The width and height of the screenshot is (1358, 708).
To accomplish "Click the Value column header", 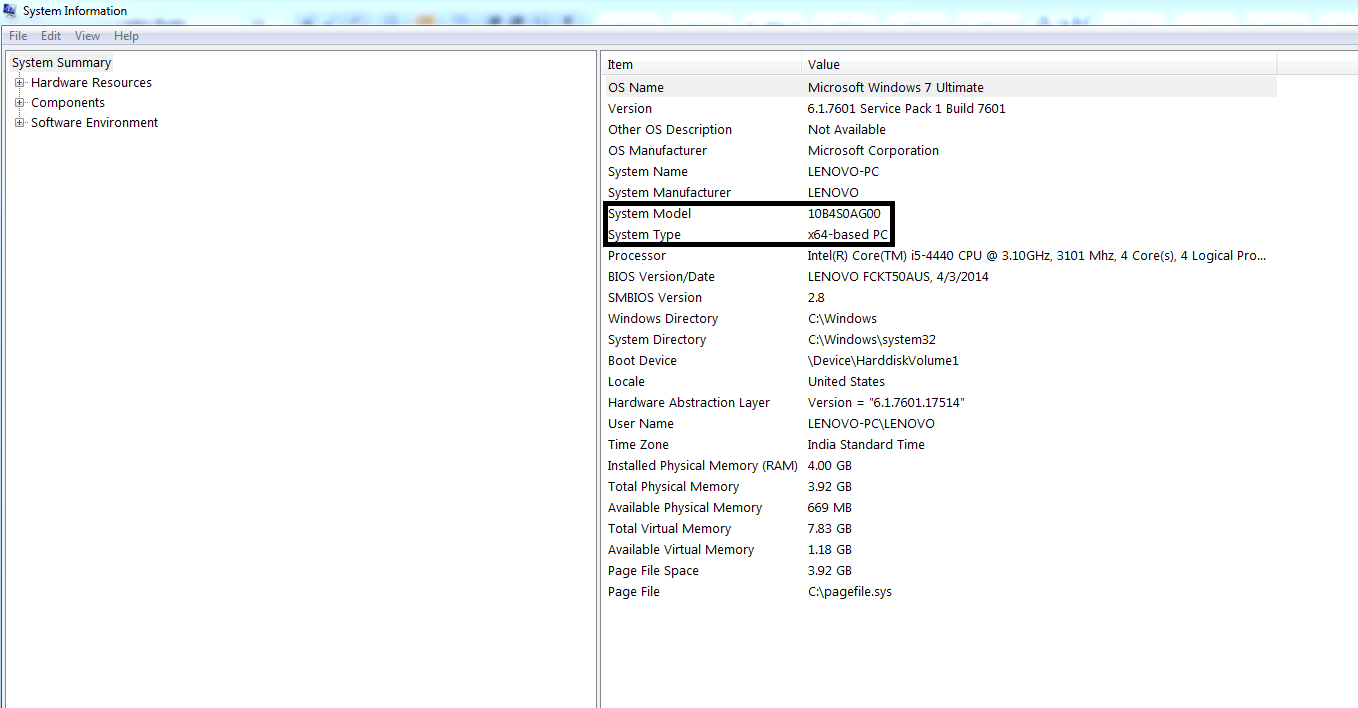I will coord(1040,65).
